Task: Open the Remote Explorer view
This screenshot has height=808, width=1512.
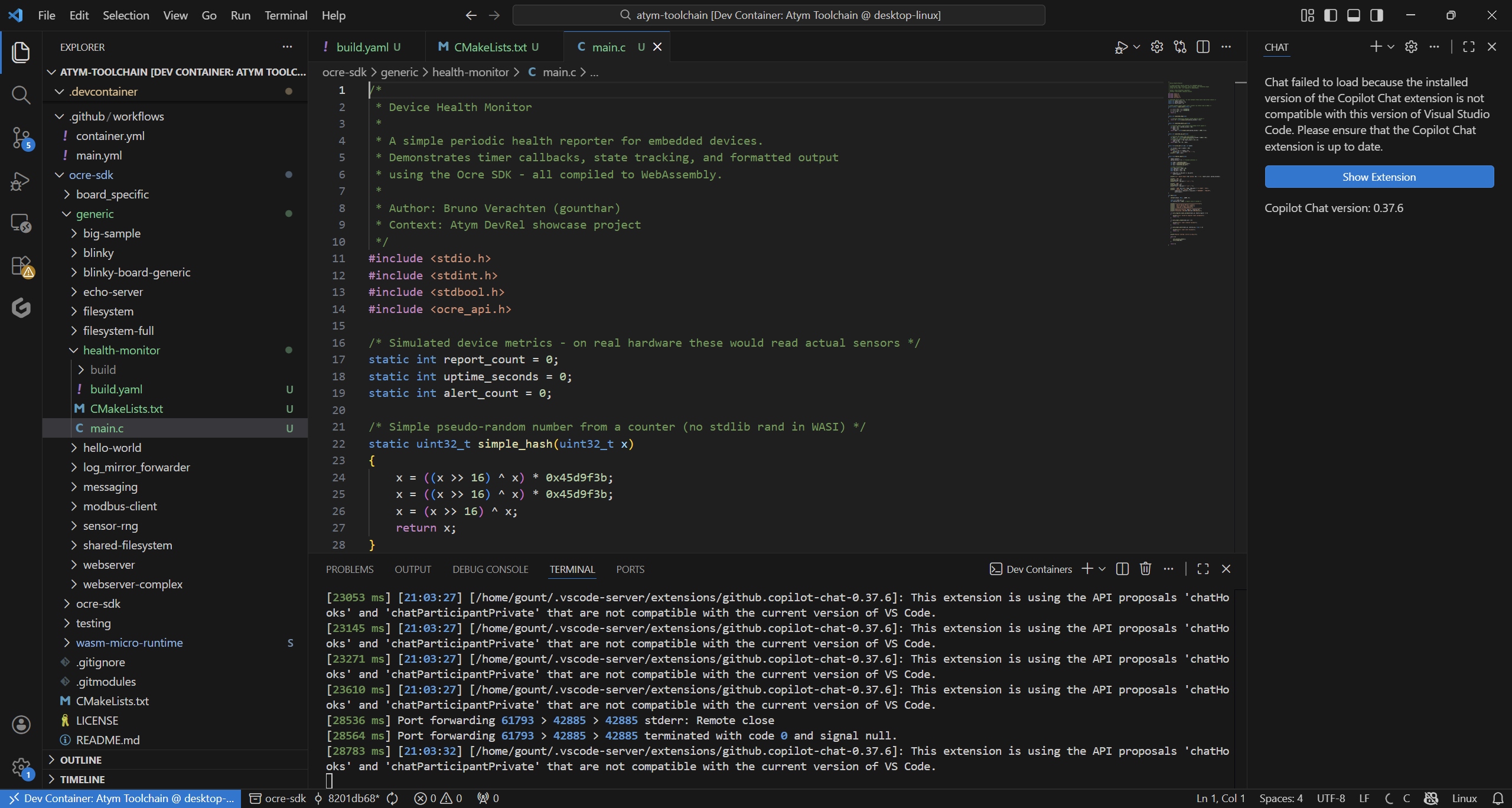Action: click(21, 223)
